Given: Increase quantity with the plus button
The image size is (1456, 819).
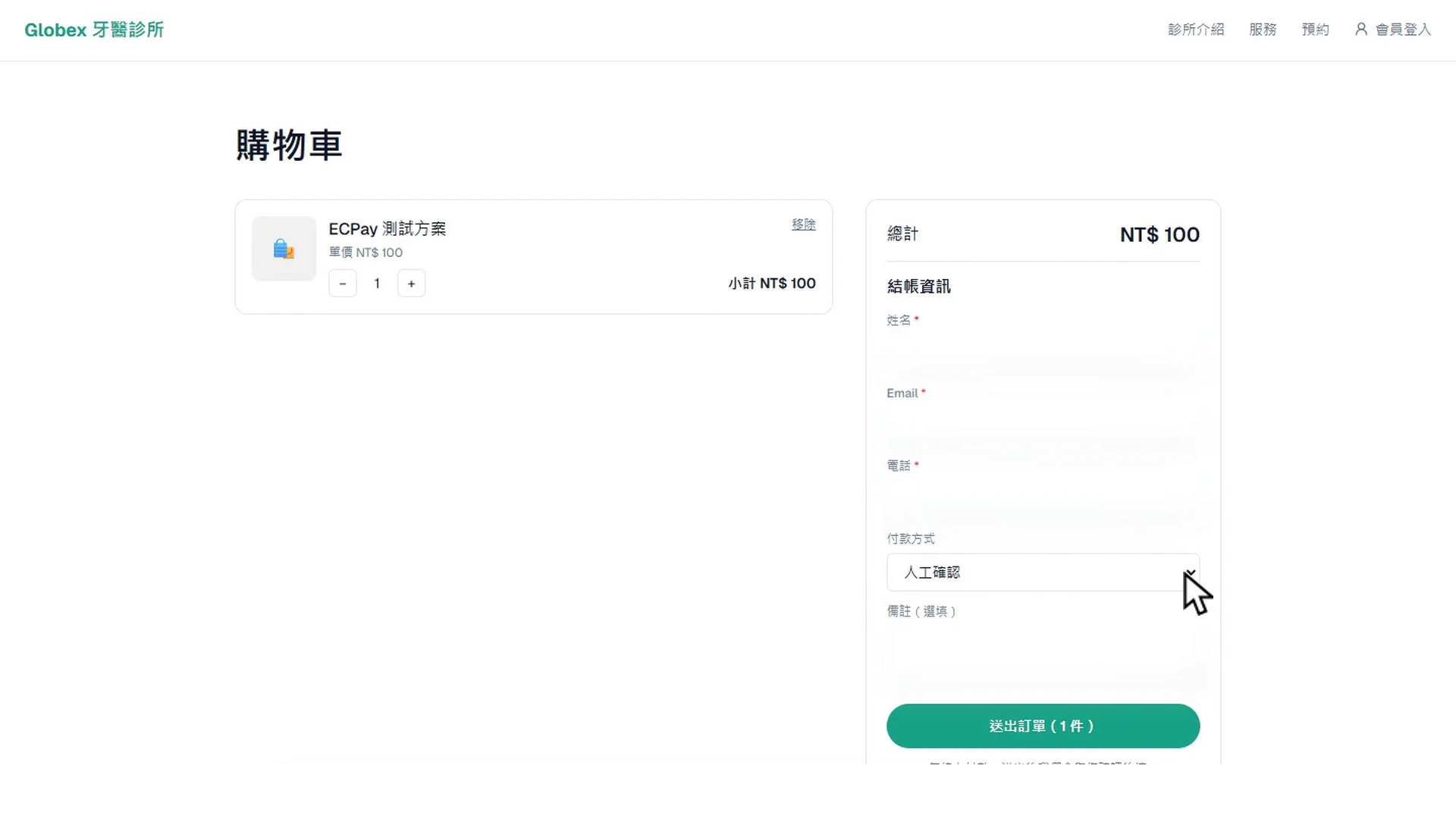Looking at the screenshot, I should [411, 284].
